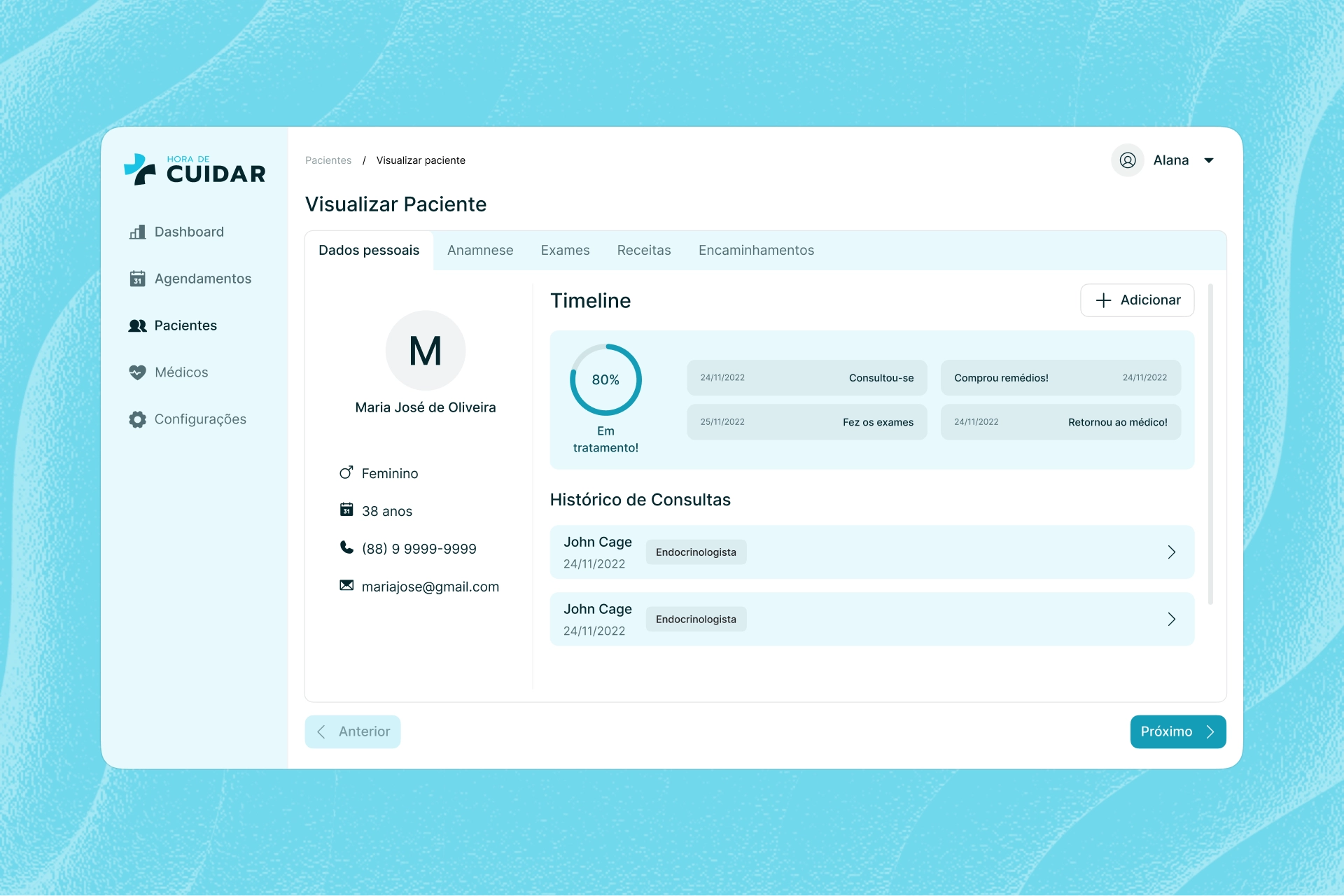Select the Fez os exames timeline entry
The image size is (1344, 896).
coord(807,422)
